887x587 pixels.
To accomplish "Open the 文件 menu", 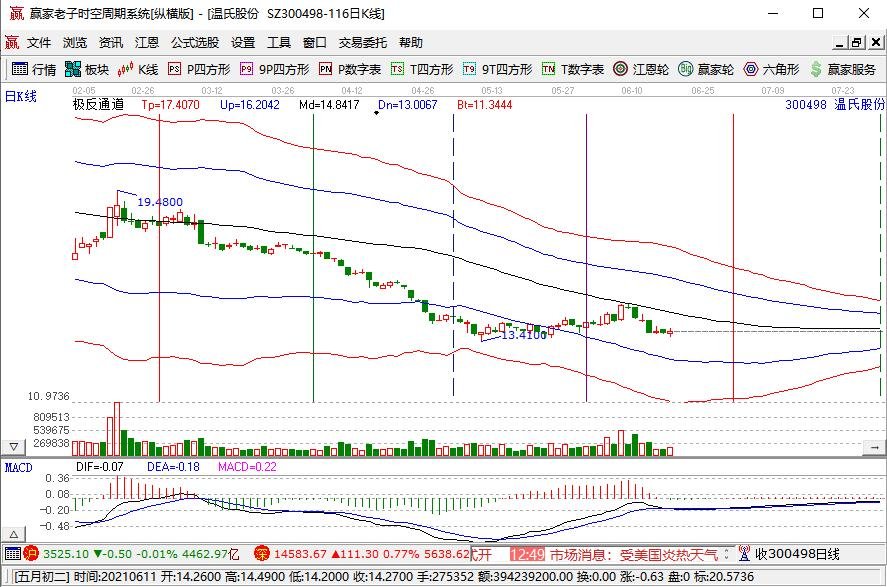I will click(39, 42).
